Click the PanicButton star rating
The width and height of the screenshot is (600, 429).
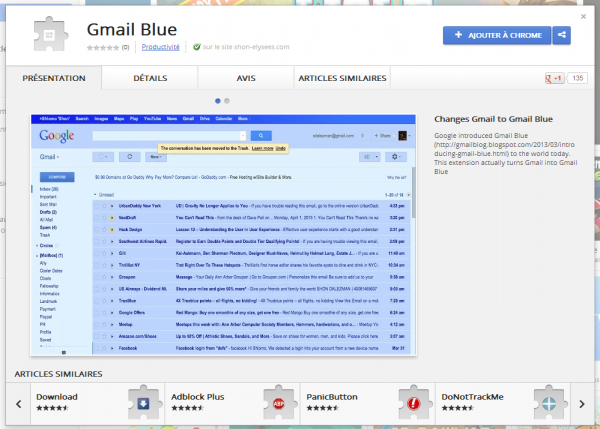tap(323, 408)
